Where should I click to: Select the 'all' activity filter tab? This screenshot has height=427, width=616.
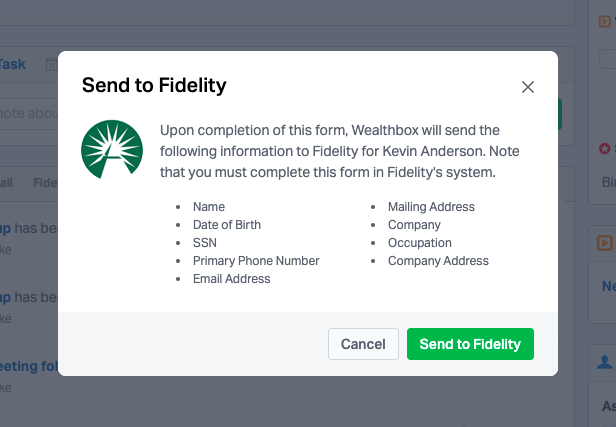(x=6, y=183)
